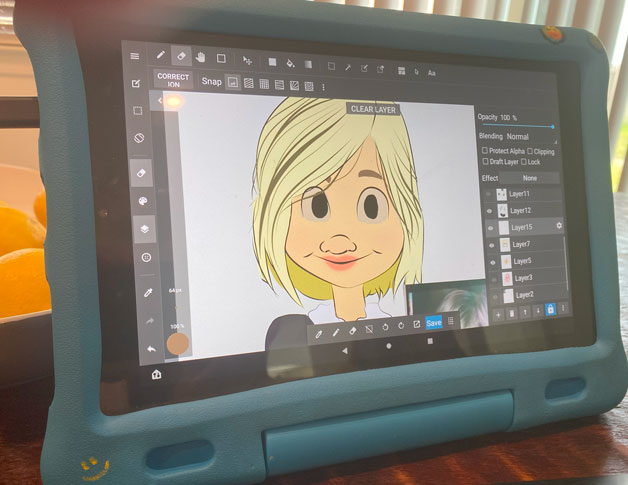Select the Eraser tool in top toolbar

tap(181, 56)
